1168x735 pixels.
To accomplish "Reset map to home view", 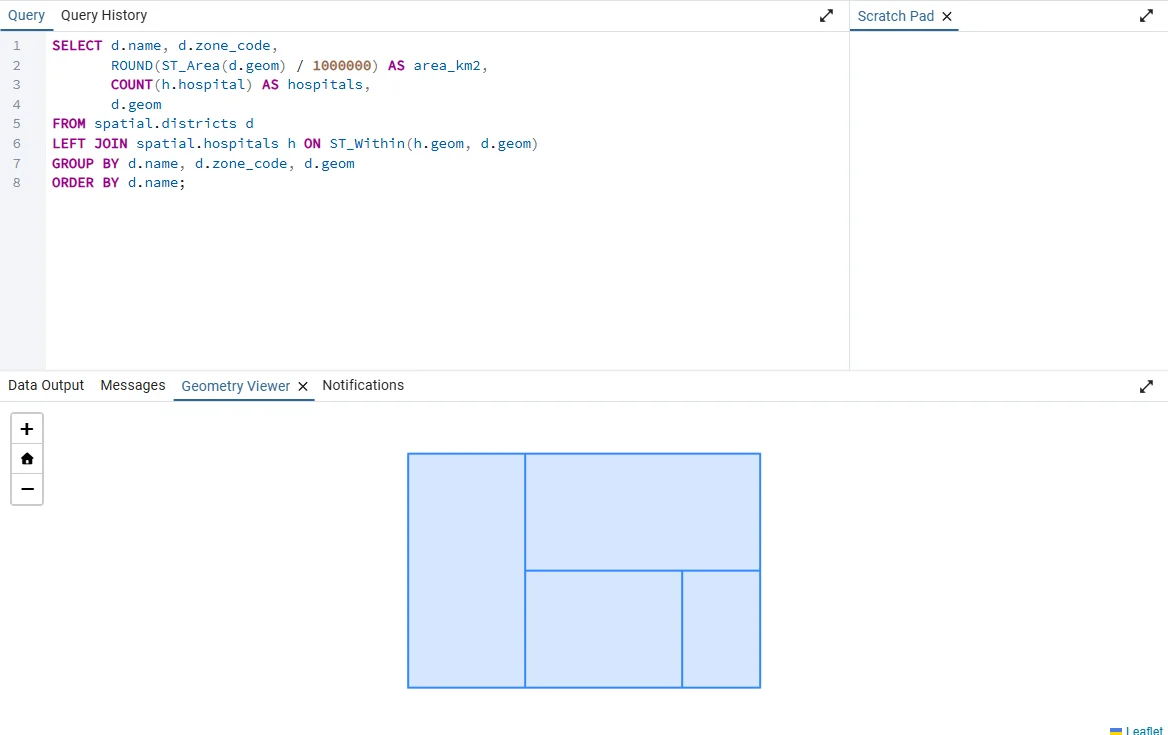I will click(x=27, y=459).
